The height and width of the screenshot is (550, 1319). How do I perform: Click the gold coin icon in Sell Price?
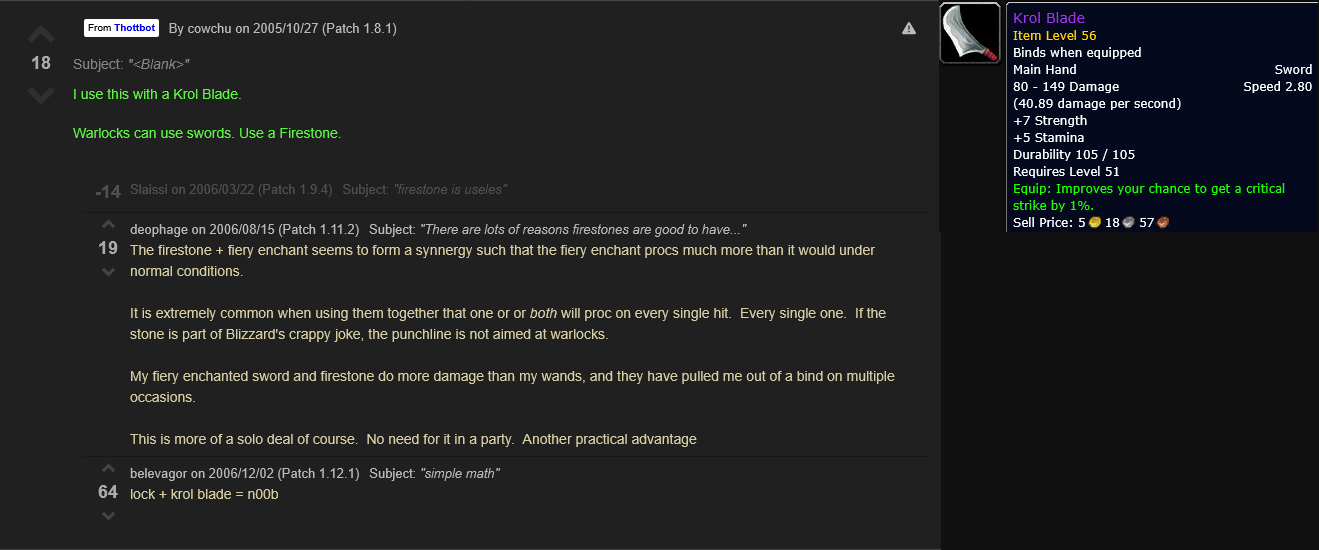point(1096,222)
